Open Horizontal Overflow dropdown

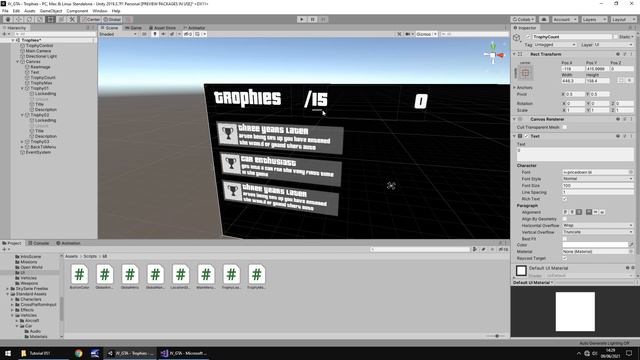(x=598, y=225)
